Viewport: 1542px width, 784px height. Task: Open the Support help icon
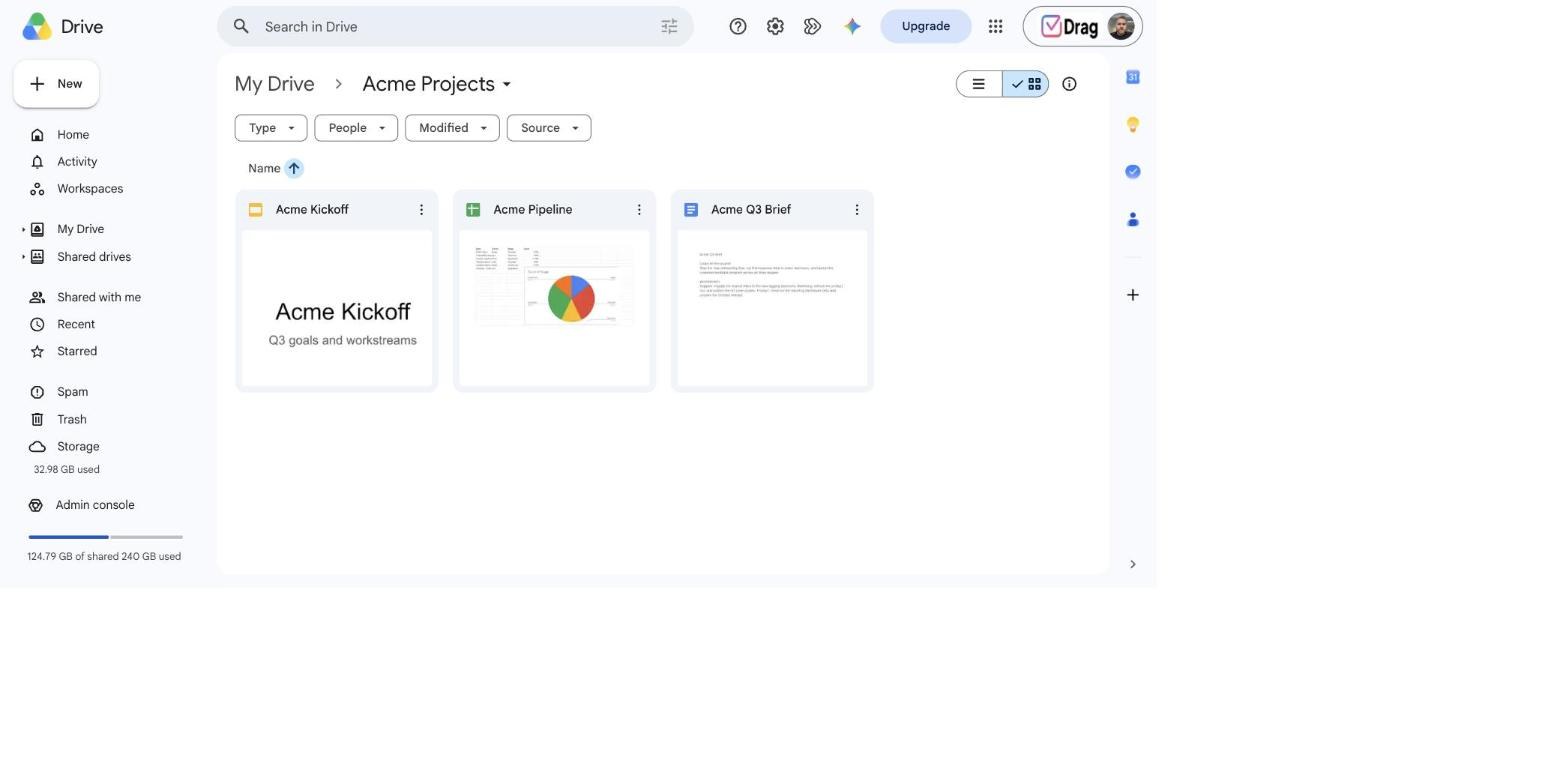(738, 27)
